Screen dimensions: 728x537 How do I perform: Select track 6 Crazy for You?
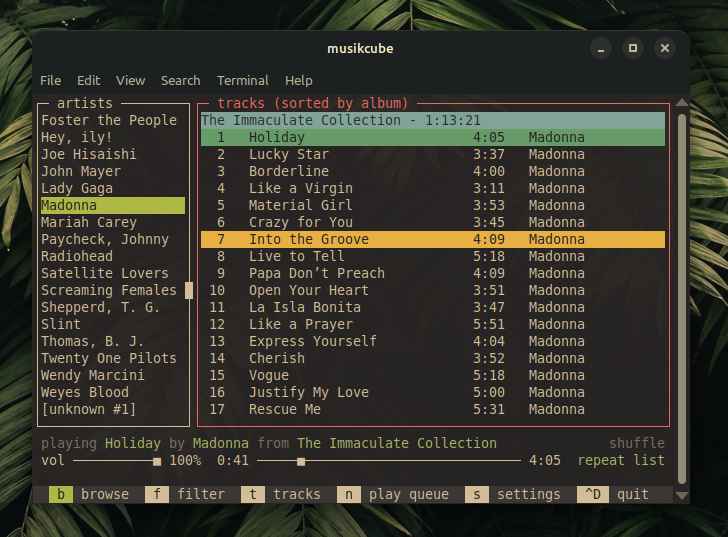(433, 222)
